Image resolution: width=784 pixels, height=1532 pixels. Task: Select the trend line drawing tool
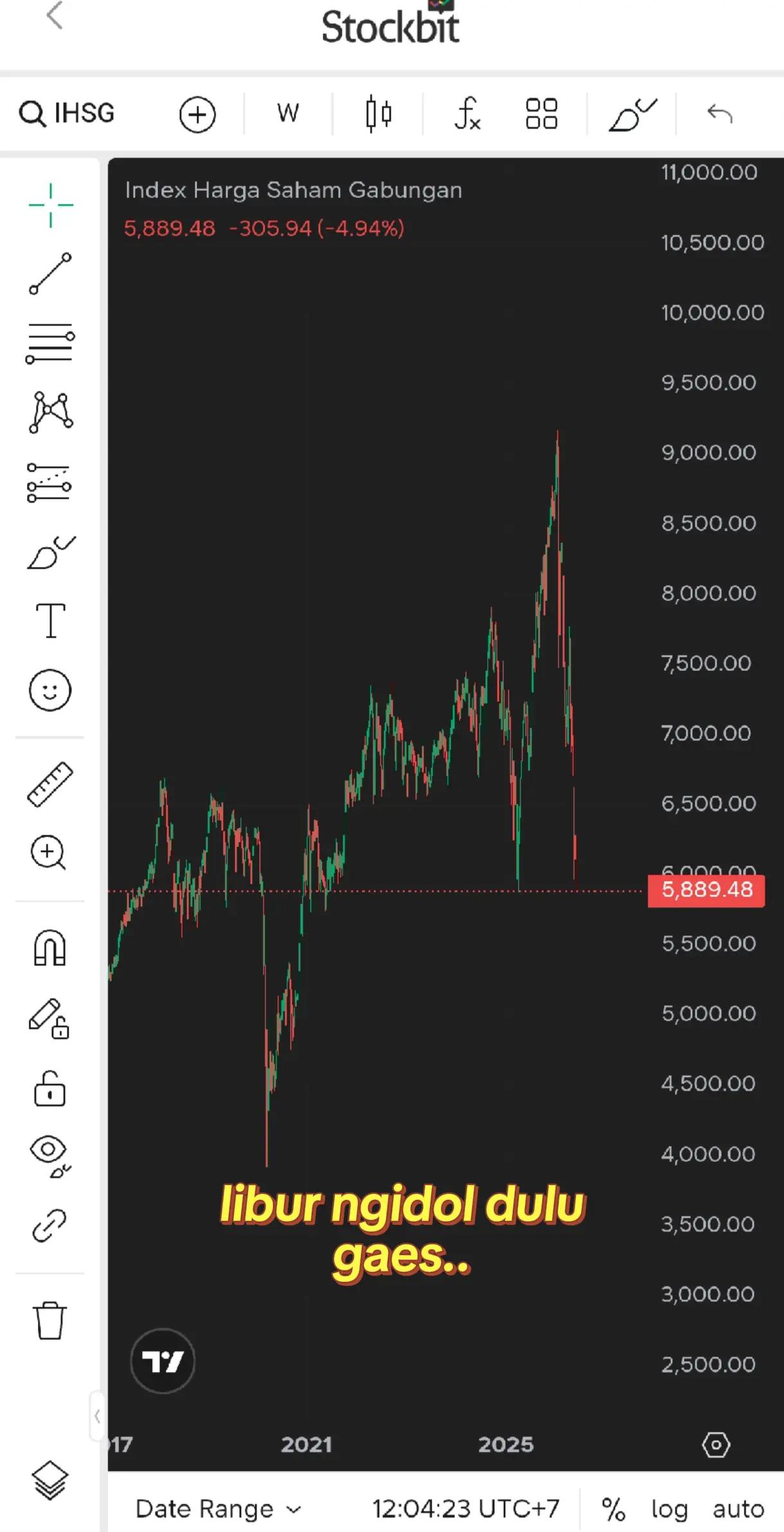(x=50, y=274)
